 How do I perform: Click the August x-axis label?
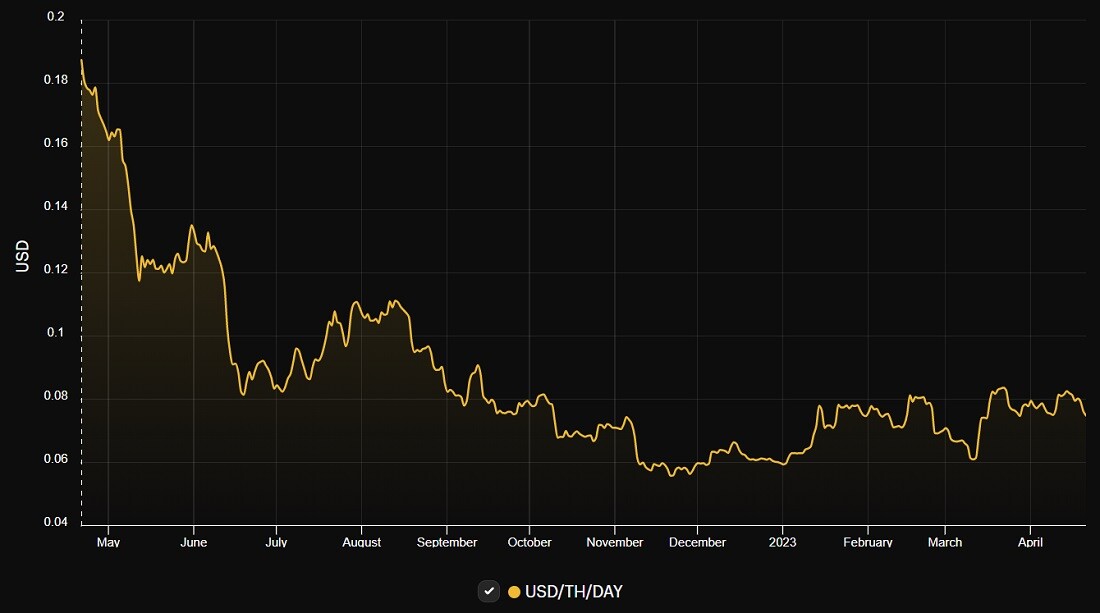pyautogui.click(x=361, y=542)
